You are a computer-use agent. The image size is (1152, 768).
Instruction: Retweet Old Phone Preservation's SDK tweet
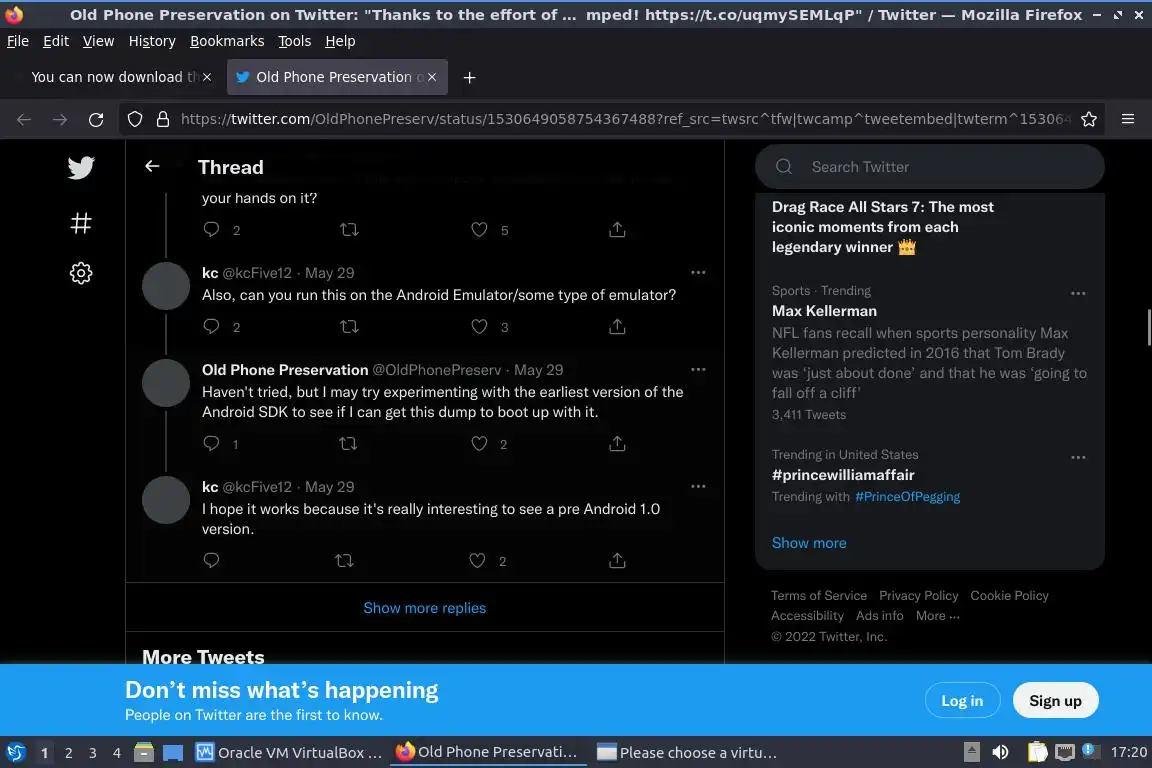(x=348, y=443)
